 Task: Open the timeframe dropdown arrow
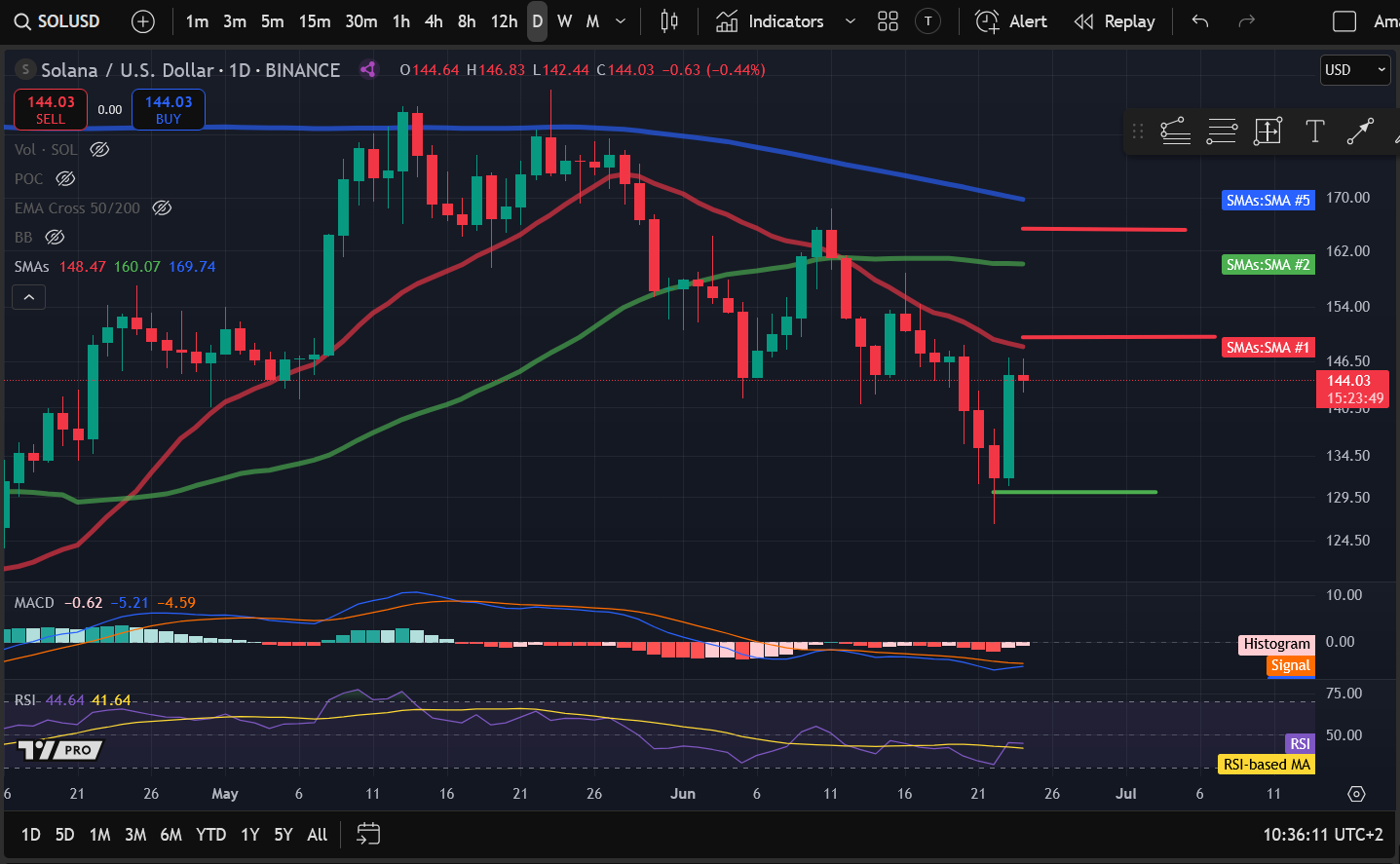(x=621, y=21)
